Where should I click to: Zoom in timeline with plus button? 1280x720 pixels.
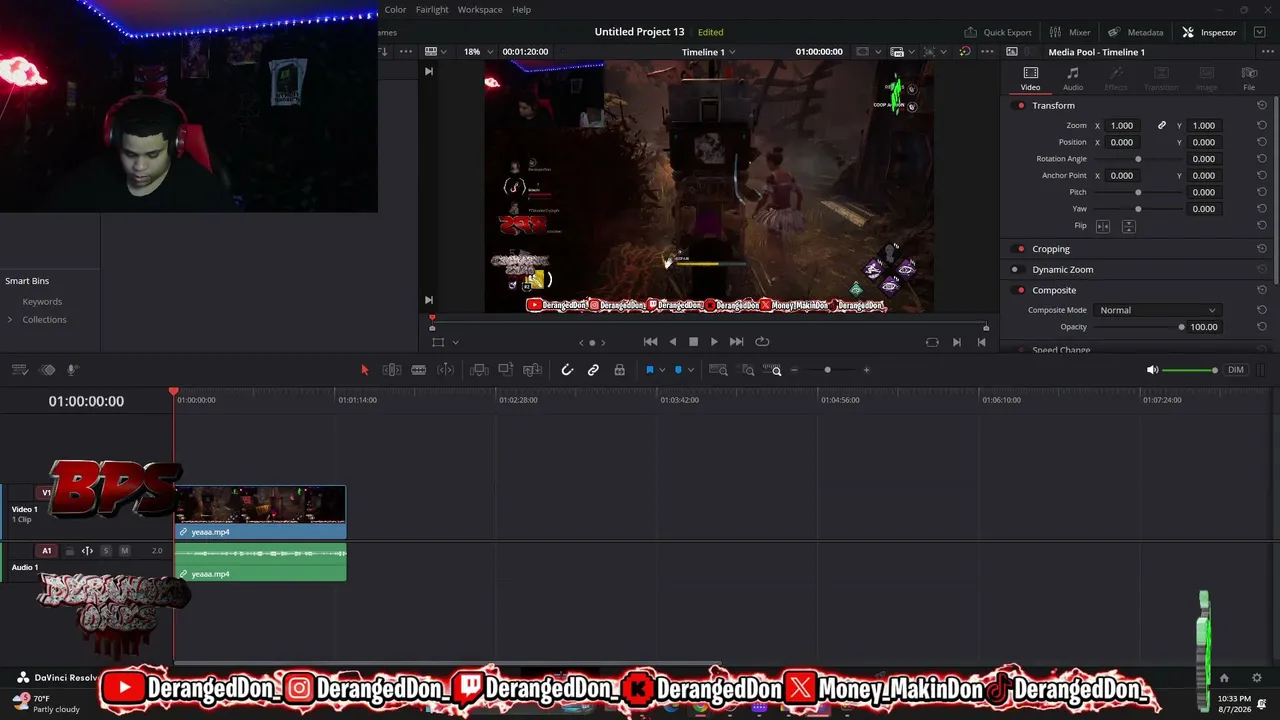click(866, 370)
